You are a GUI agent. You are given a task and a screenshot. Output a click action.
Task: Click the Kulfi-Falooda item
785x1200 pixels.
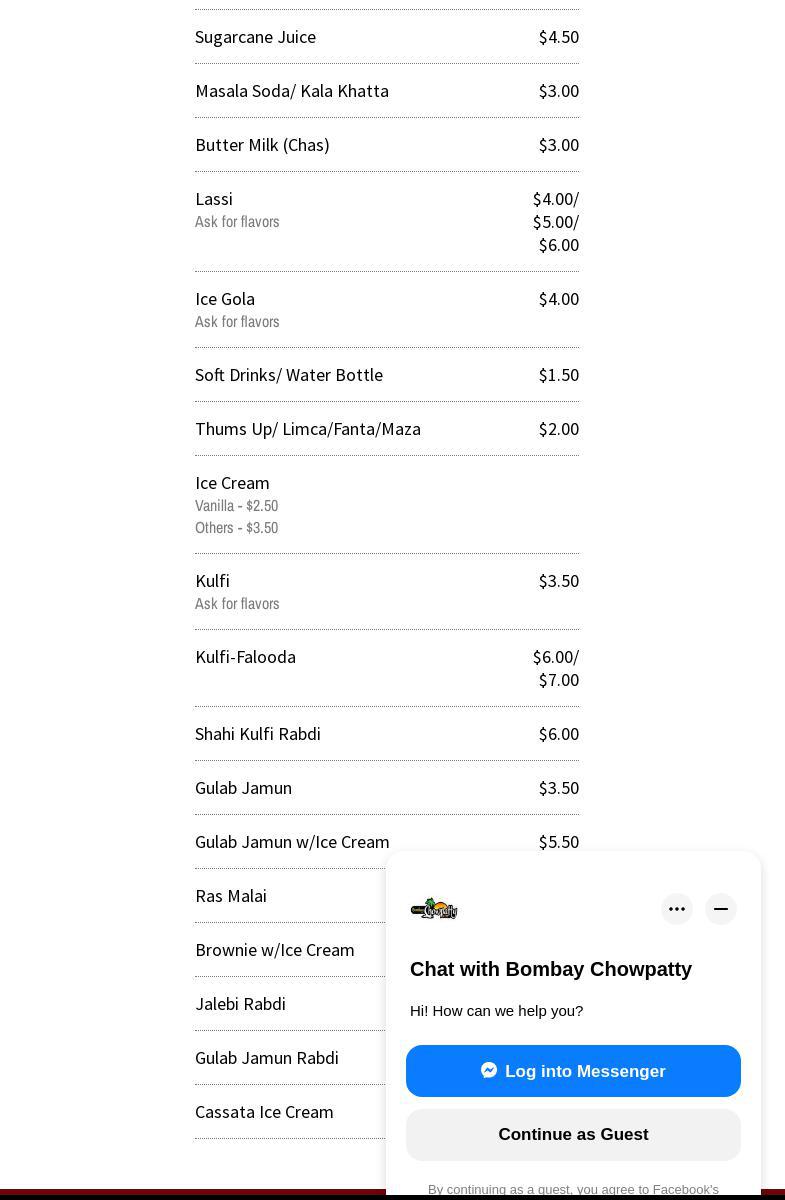245,657
